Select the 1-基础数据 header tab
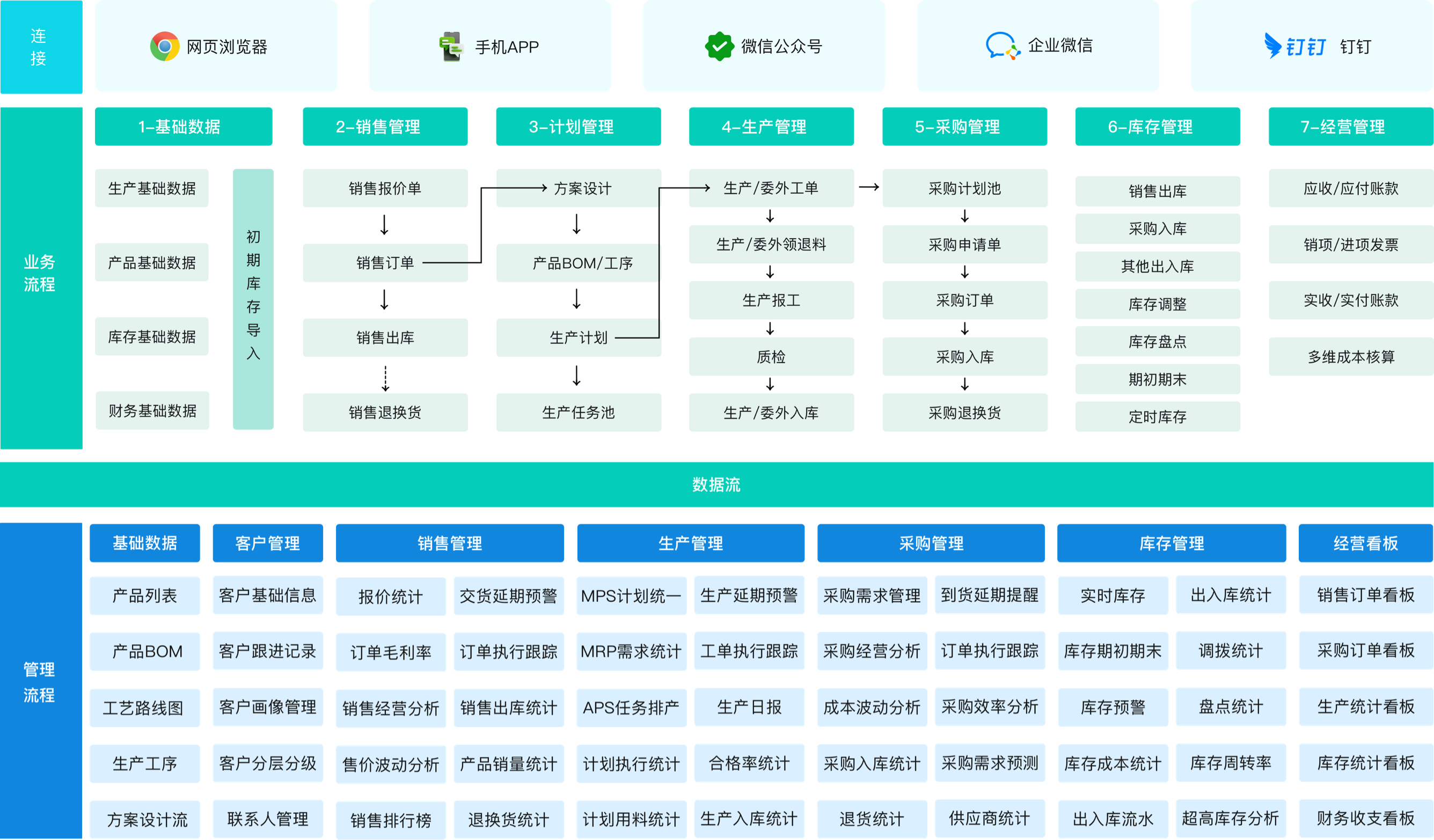1434x840 pixels. [183, 126]
